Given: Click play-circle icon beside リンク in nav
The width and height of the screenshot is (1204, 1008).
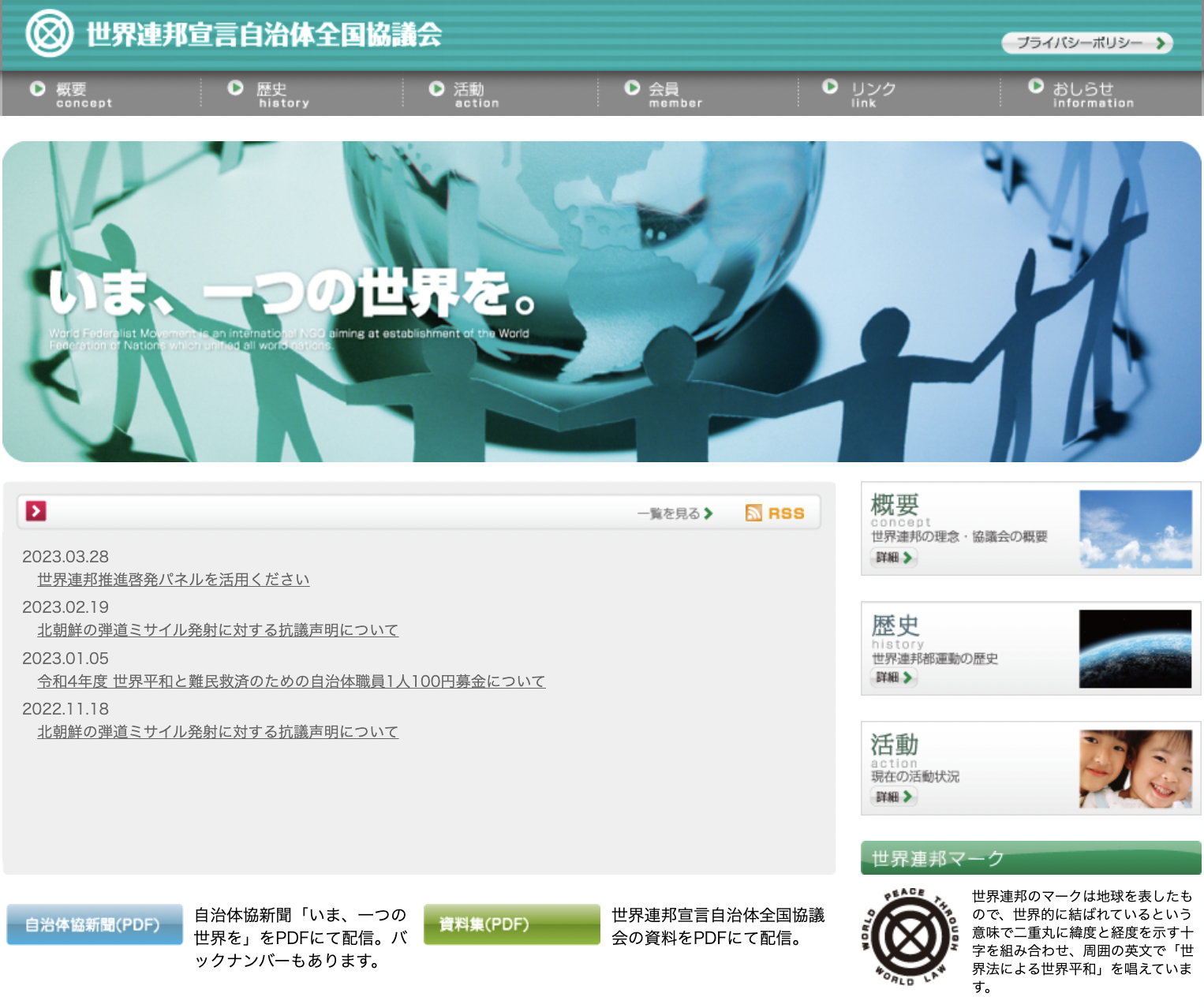Looking at the screenshot, I should (830, 86).
